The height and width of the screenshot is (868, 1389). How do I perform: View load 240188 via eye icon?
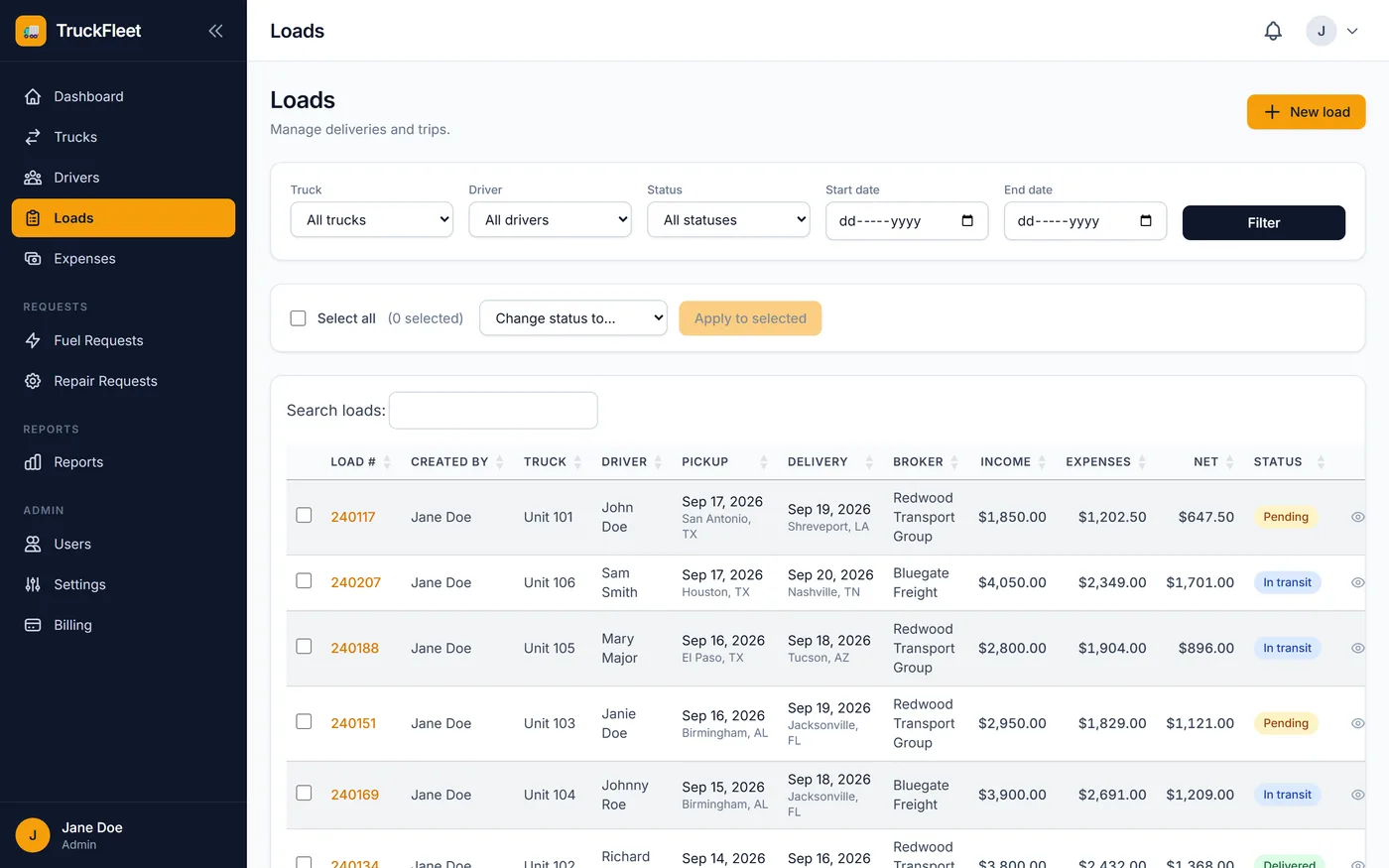click(1358, 648)
